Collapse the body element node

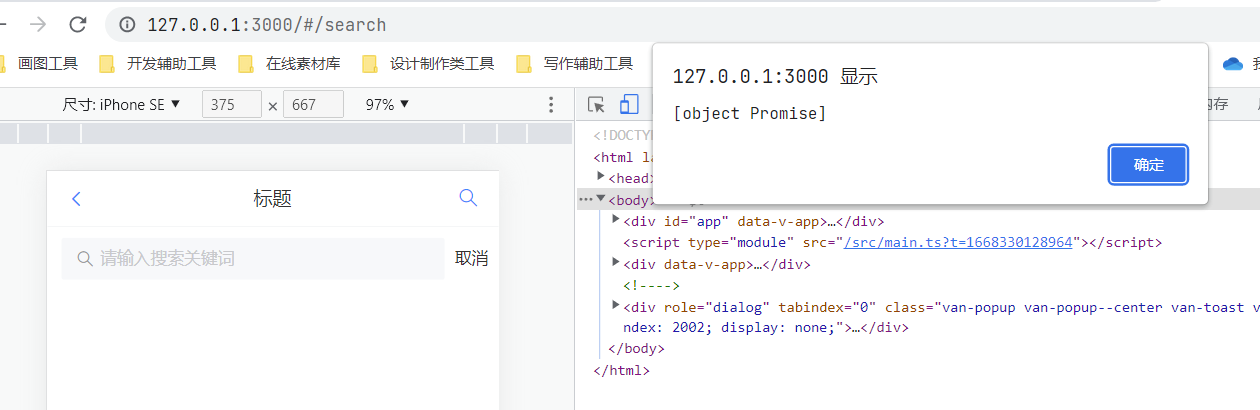pos(601,200)
